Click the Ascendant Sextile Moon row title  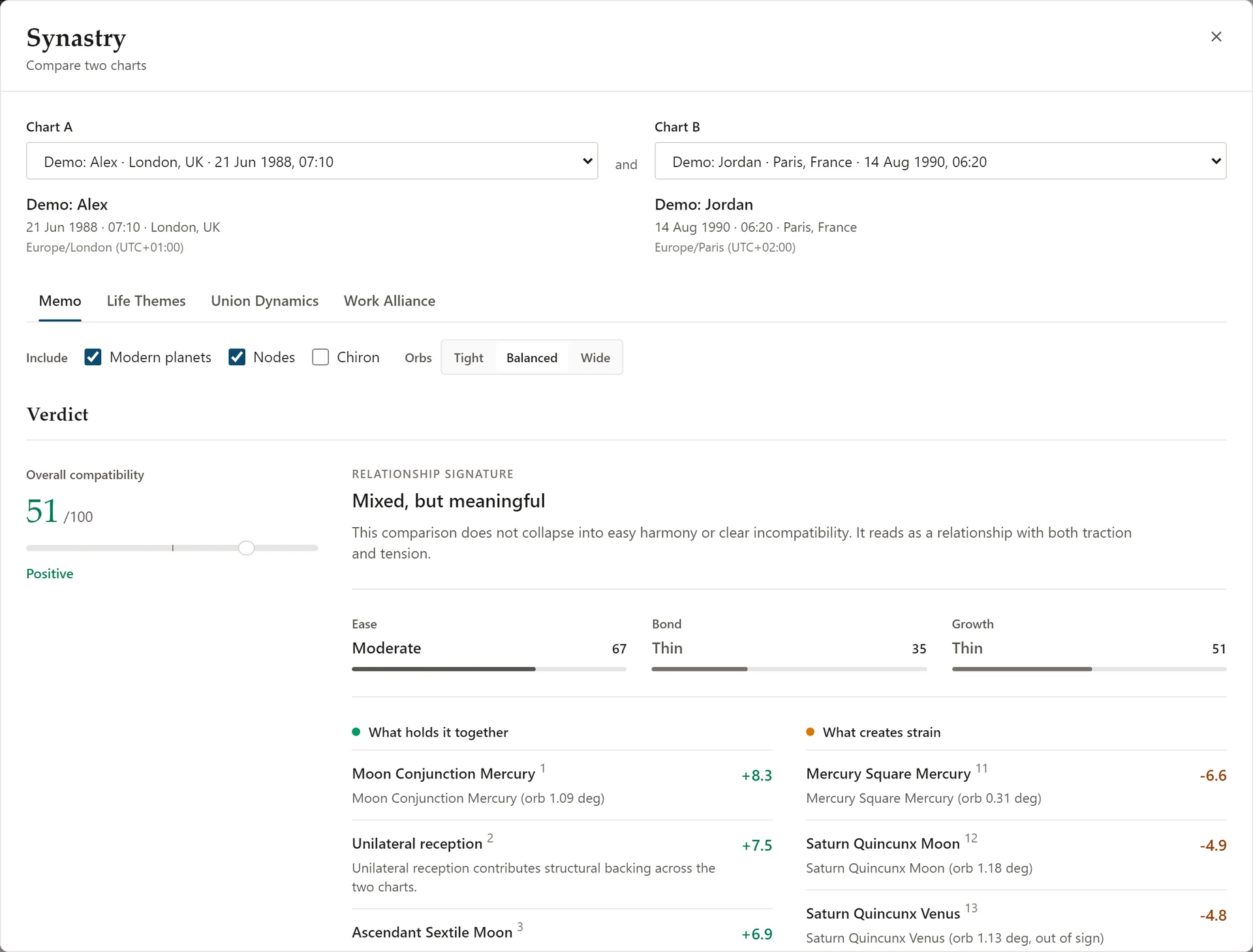[x=432, y=932]
